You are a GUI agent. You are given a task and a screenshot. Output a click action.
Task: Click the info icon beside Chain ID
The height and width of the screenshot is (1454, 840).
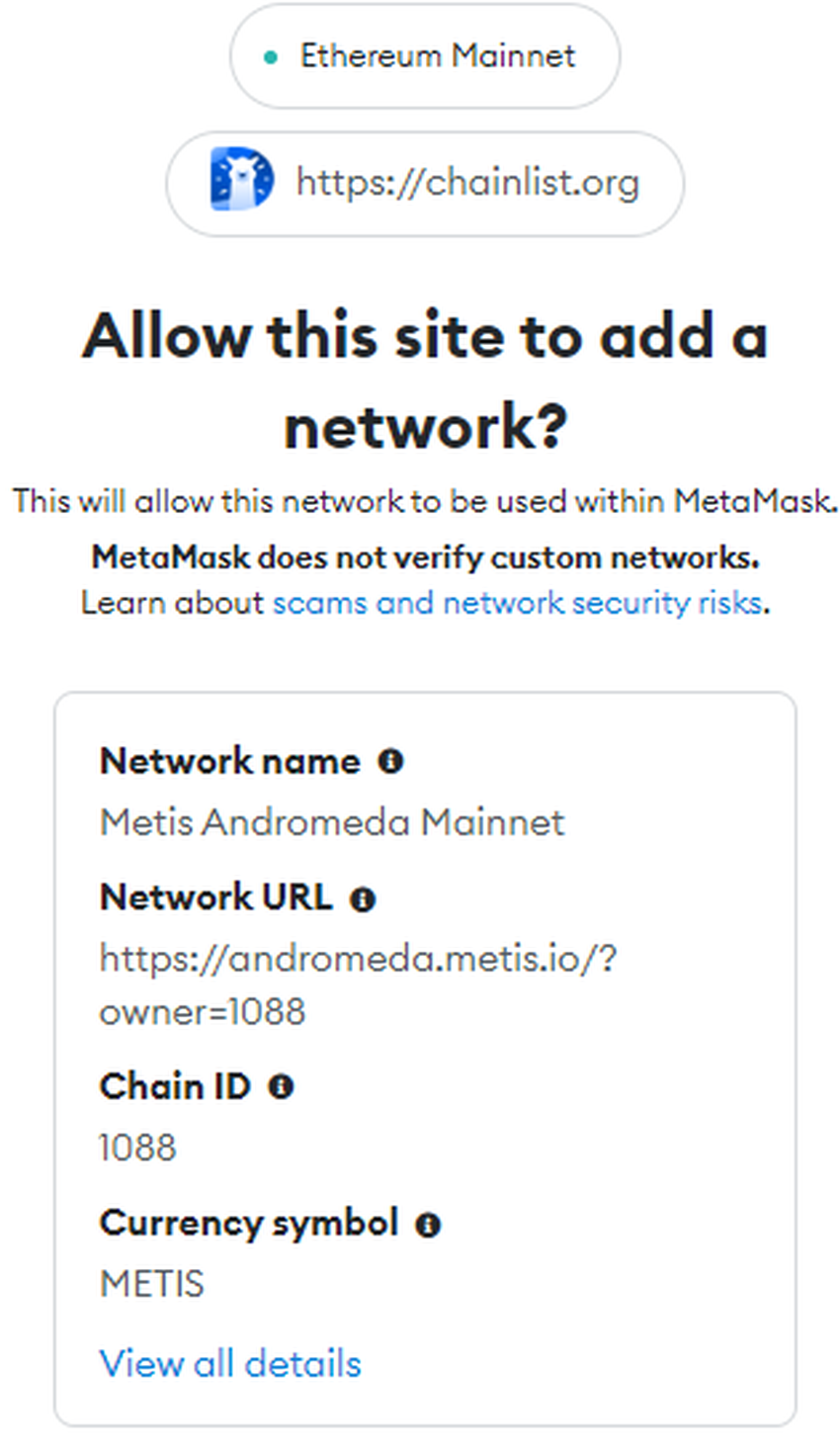coord(282,1086)
